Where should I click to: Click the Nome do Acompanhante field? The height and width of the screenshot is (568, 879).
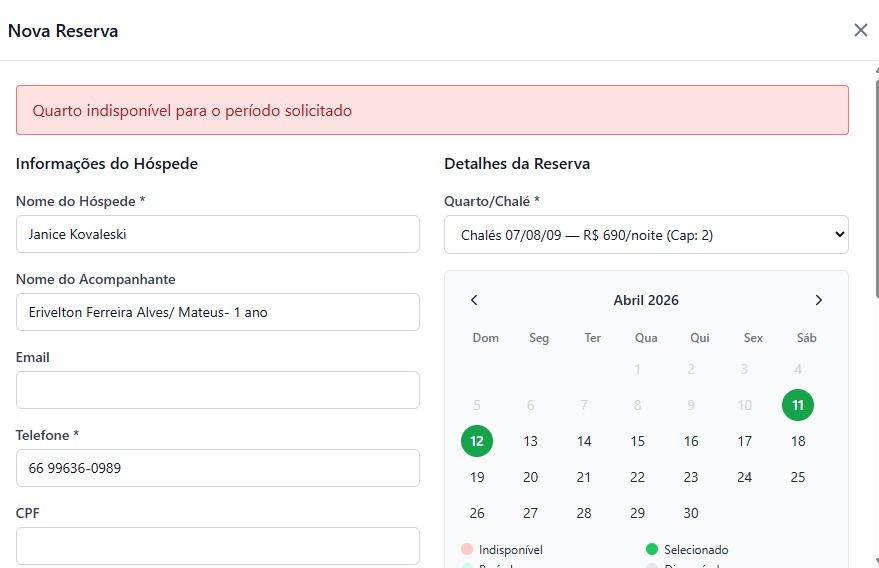tap(217, 312)
